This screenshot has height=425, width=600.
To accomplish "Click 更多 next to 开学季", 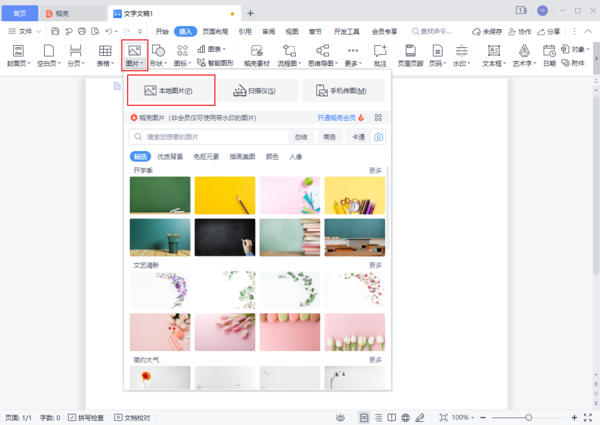I will (x=375, y=170).
